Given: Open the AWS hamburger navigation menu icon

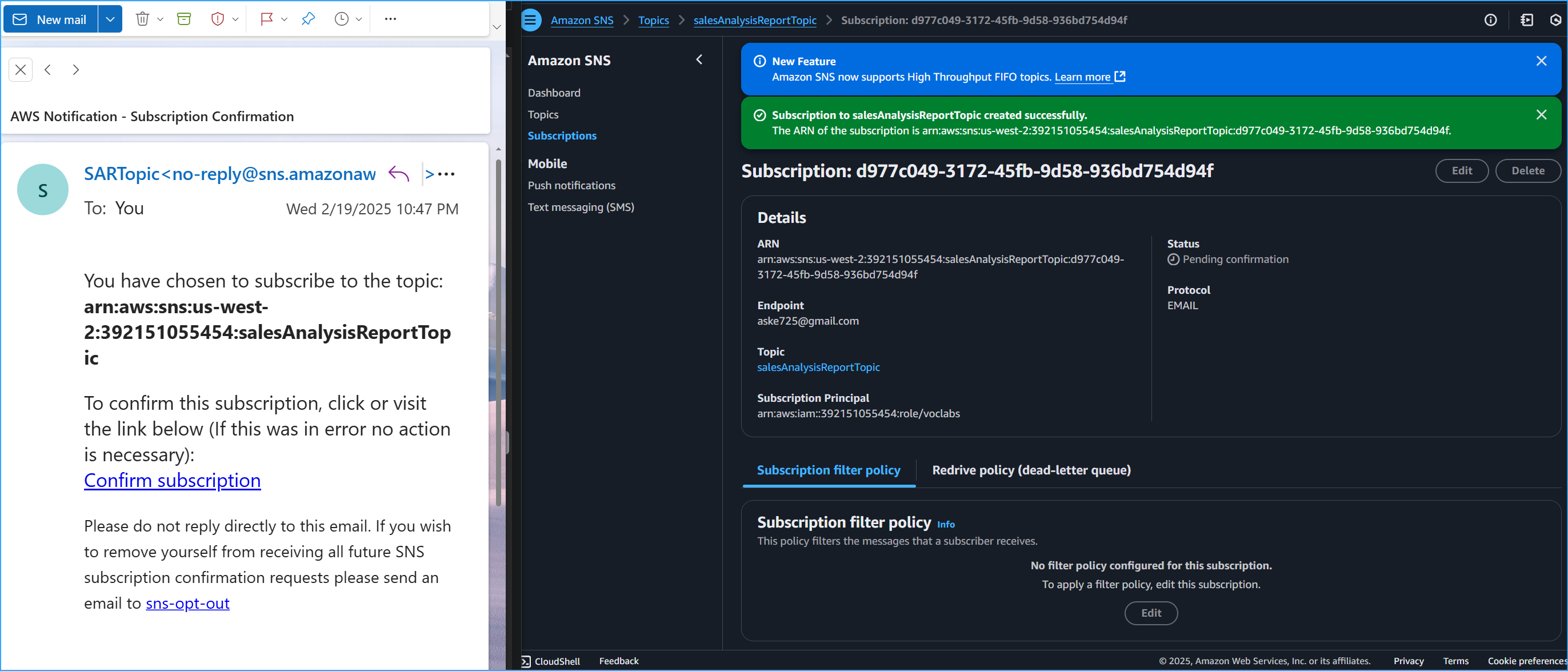Looking at the screenshot, I should 531,20.
